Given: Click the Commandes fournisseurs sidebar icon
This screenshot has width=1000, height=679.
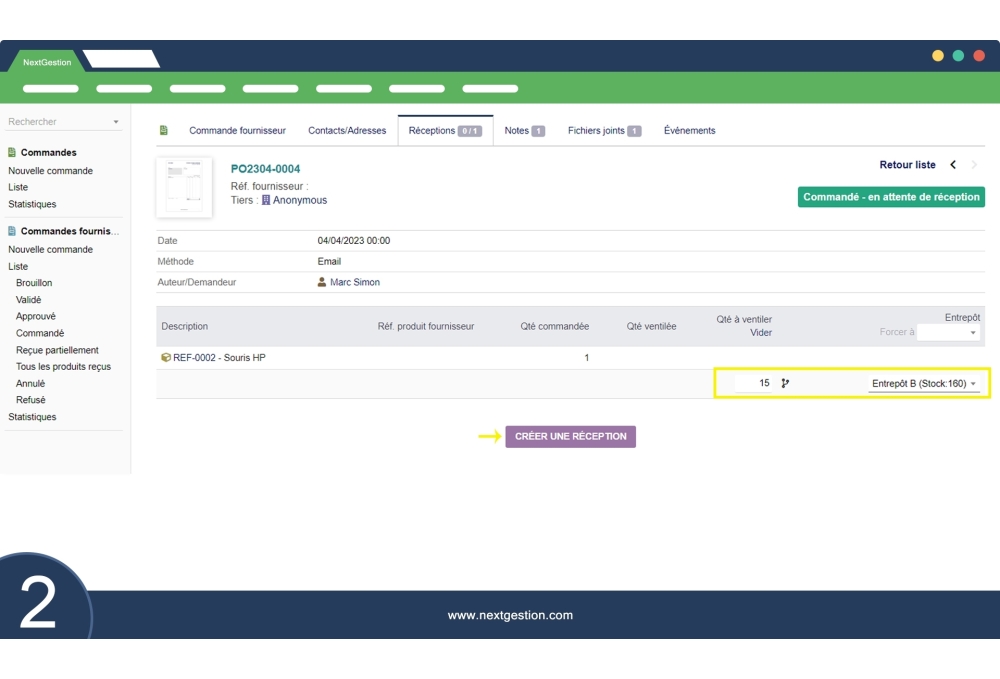Looking at the screenshot, I should click(x=12, y=231).
